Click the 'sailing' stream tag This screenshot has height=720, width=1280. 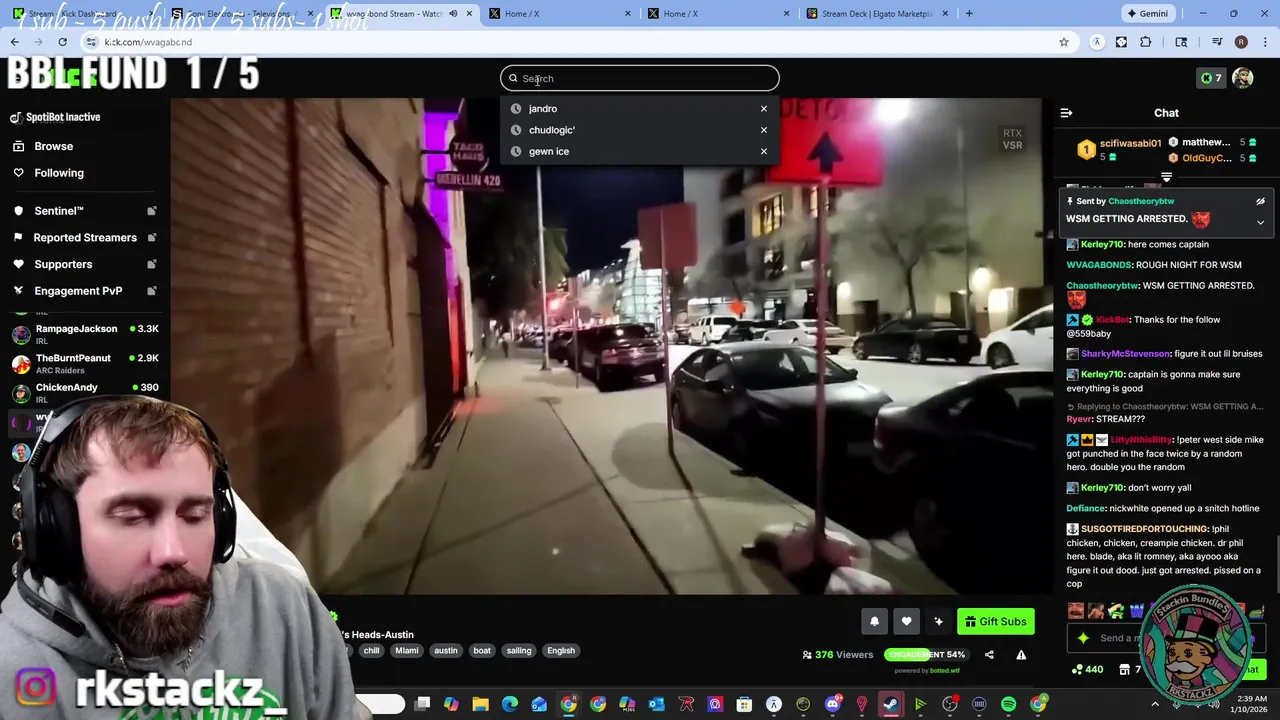(x=518, y=650)
